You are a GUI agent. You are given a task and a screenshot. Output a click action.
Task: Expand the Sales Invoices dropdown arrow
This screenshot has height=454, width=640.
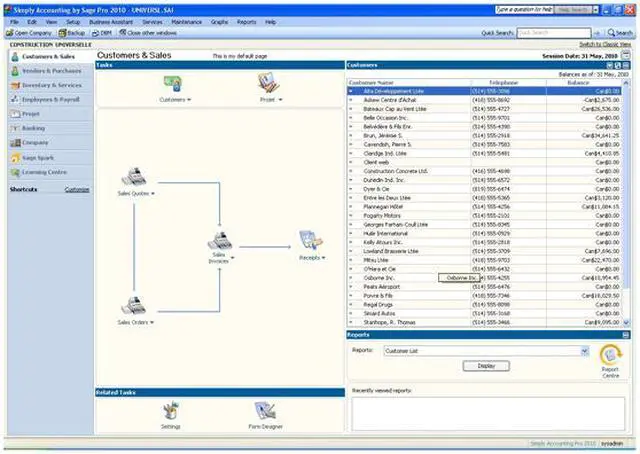click(x=233, y=258)
